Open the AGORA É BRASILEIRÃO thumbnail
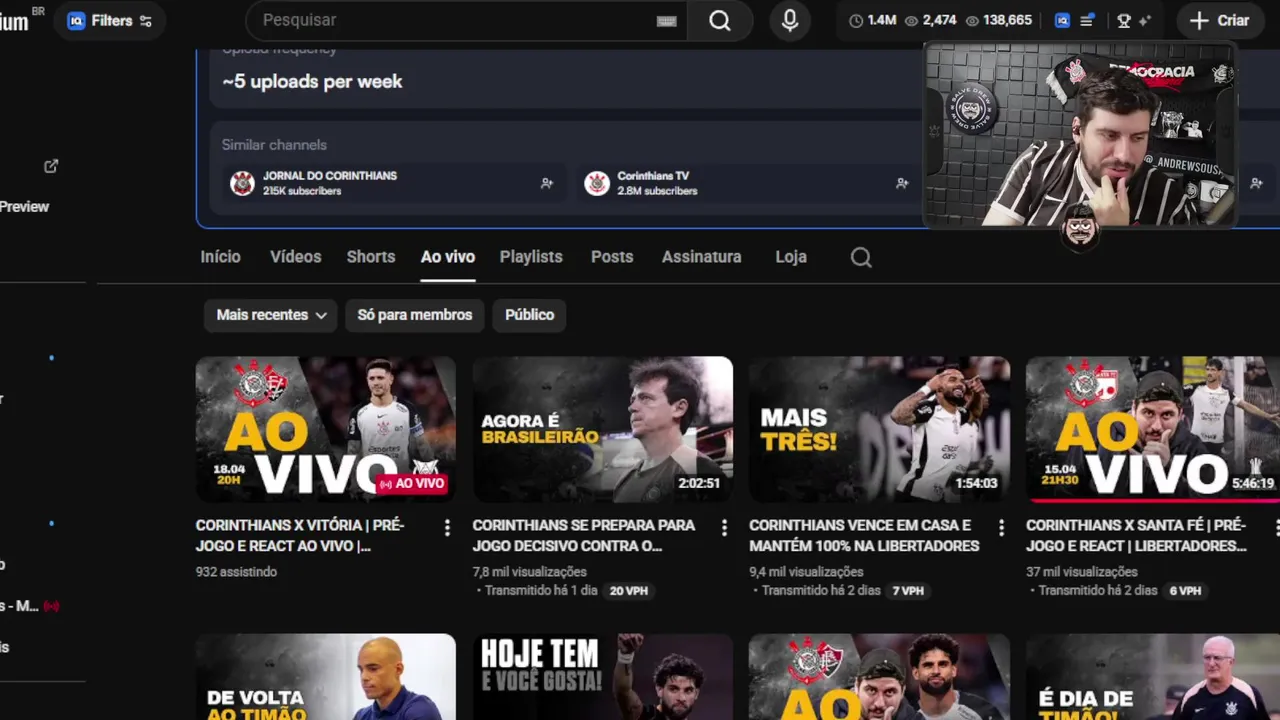The width and height of the screenshot is (1280, 720). coord(603,430)
